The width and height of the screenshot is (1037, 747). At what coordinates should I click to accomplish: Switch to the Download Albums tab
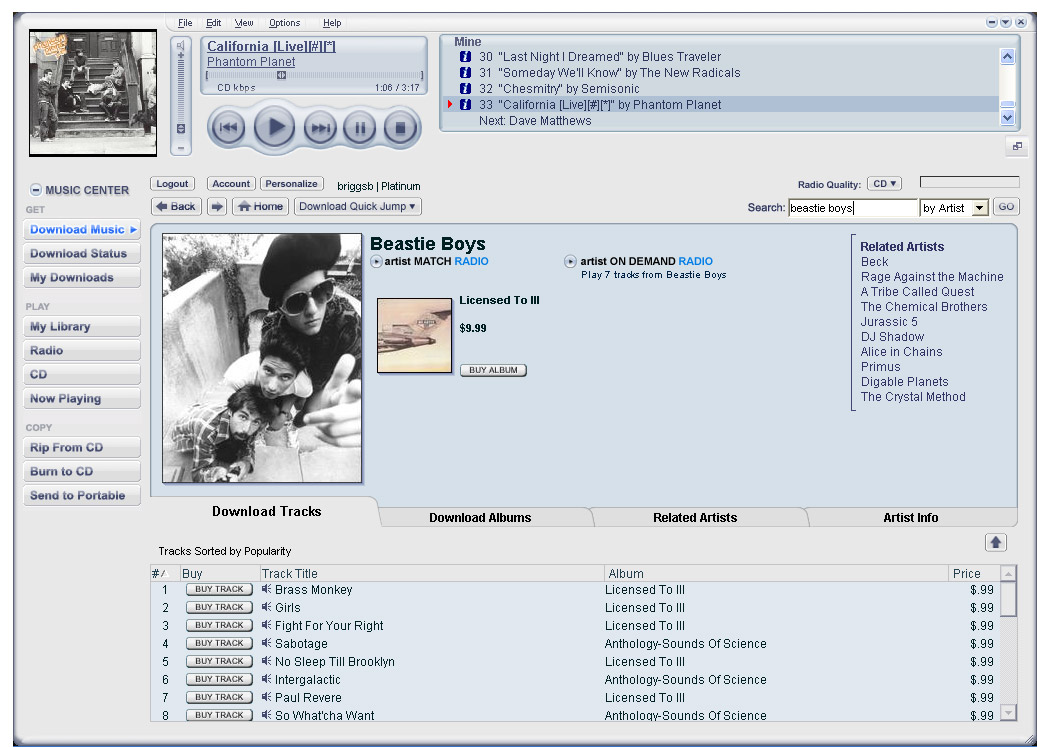coord(480,518)
